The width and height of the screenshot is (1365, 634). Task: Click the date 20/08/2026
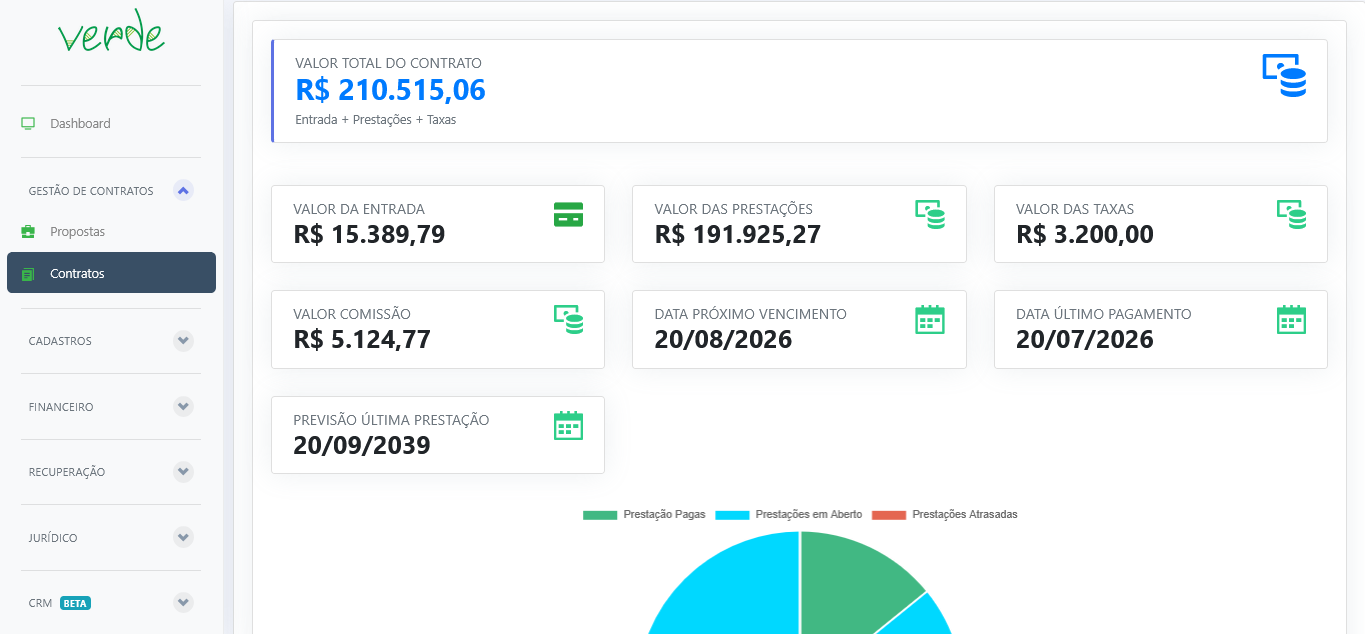(x=724, y=340)
